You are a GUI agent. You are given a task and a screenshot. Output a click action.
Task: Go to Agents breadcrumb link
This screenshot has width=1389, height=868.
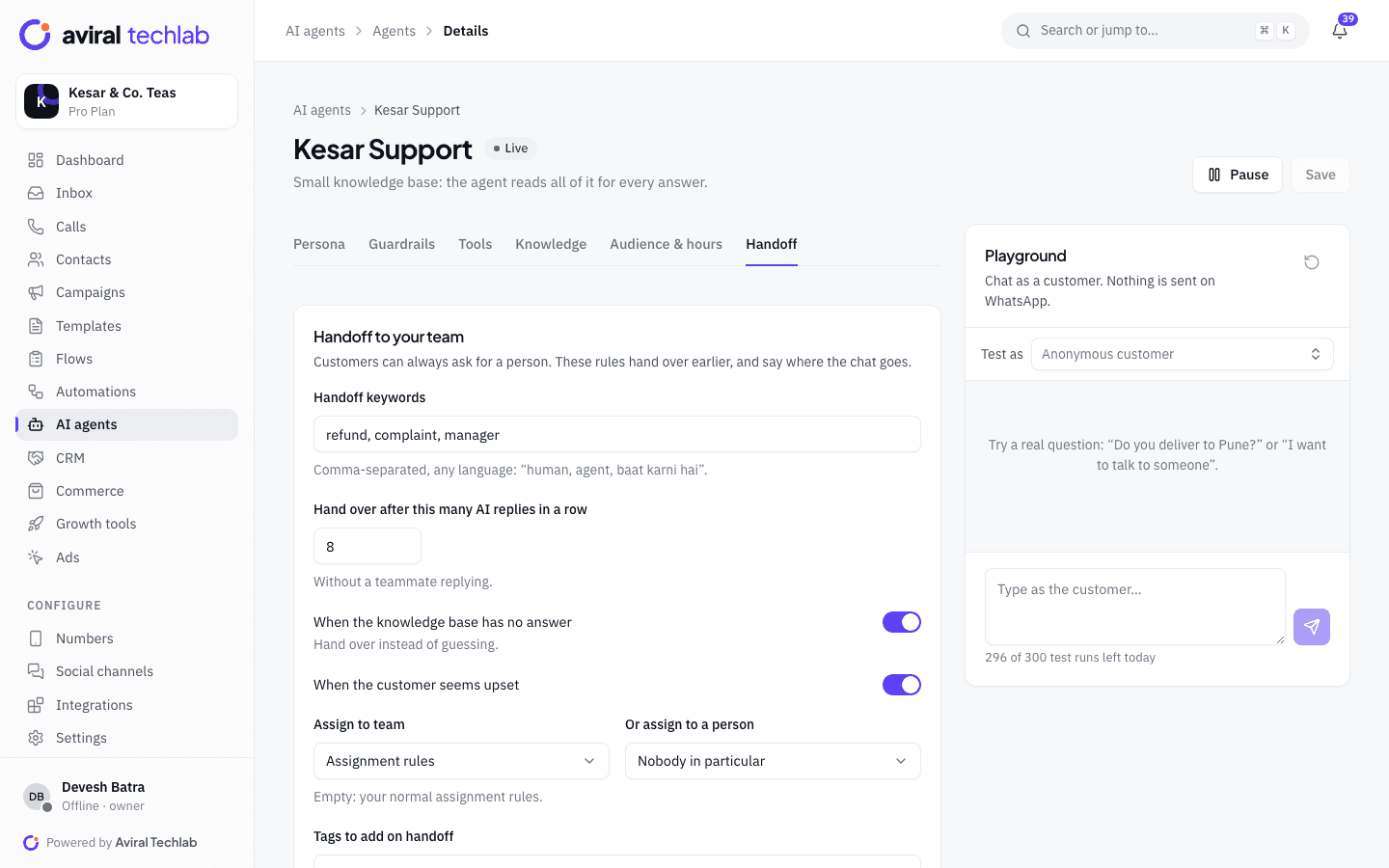pyautogui.click(x=395, y=31)
